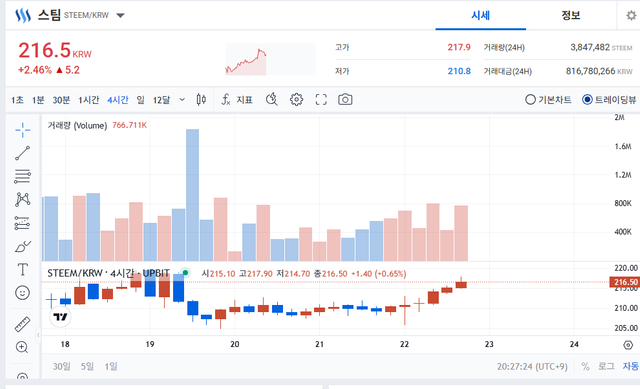Open candlestick chart type selector
The image size is (640, 389).
(201, 100)
